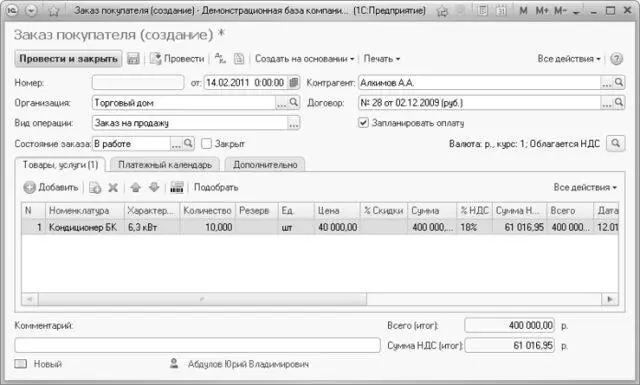Viewport: 640px width, 385px height.
Task: Delete the selected row with the X icon
Action: click(113, 187)
